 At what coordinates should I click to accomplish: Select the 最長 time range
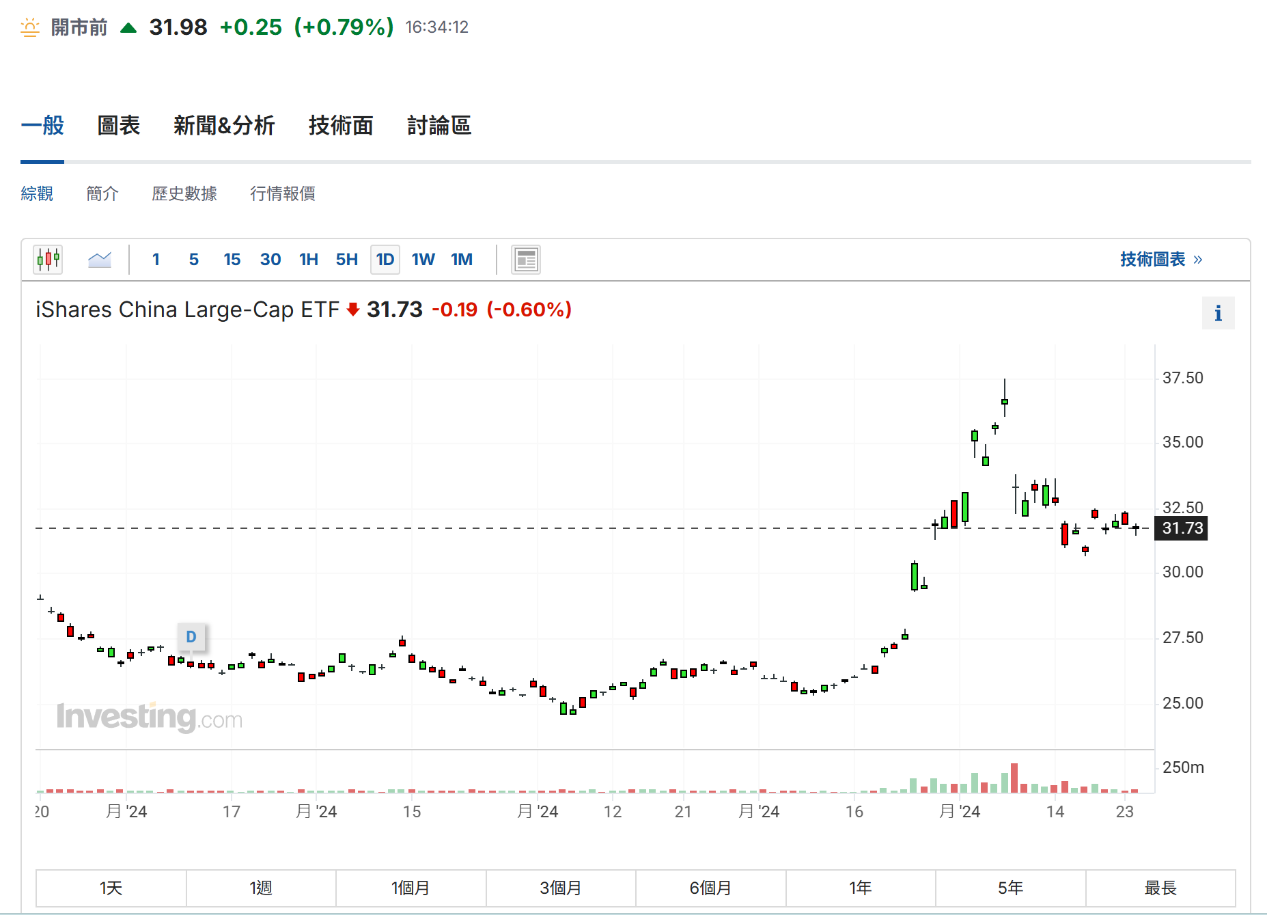[1160, 888]
